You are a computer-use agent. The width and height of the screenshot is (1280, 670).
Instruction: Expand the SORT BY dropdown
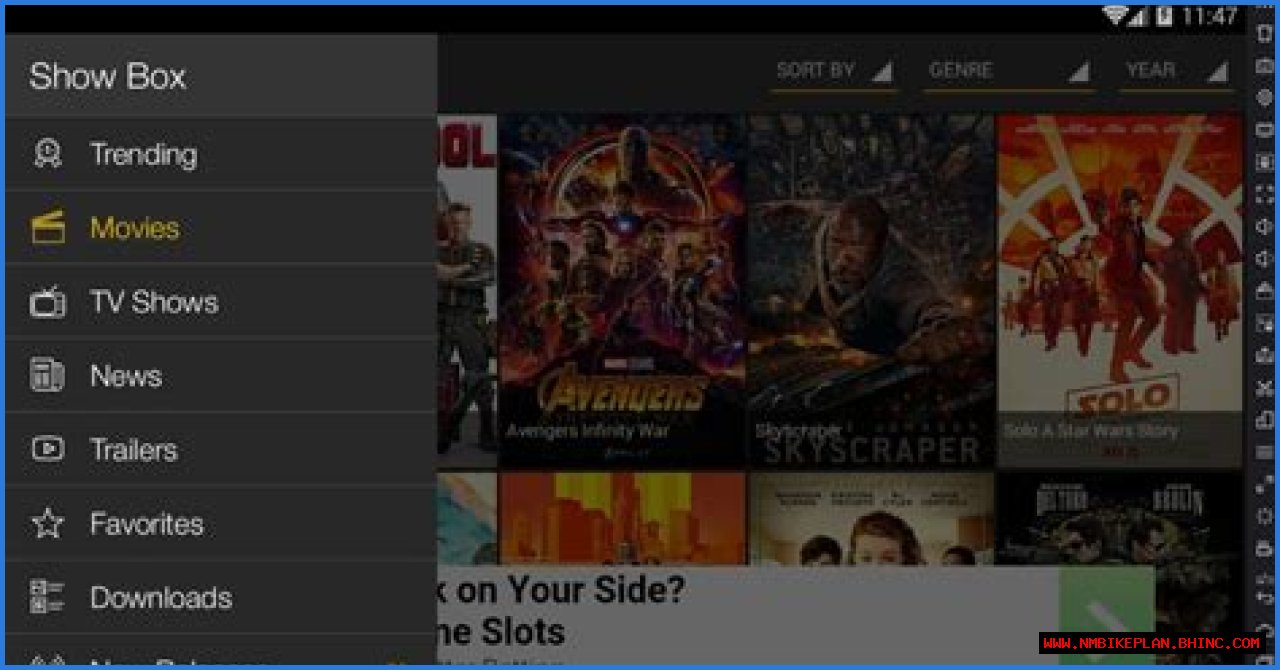[x=834, y=71]
